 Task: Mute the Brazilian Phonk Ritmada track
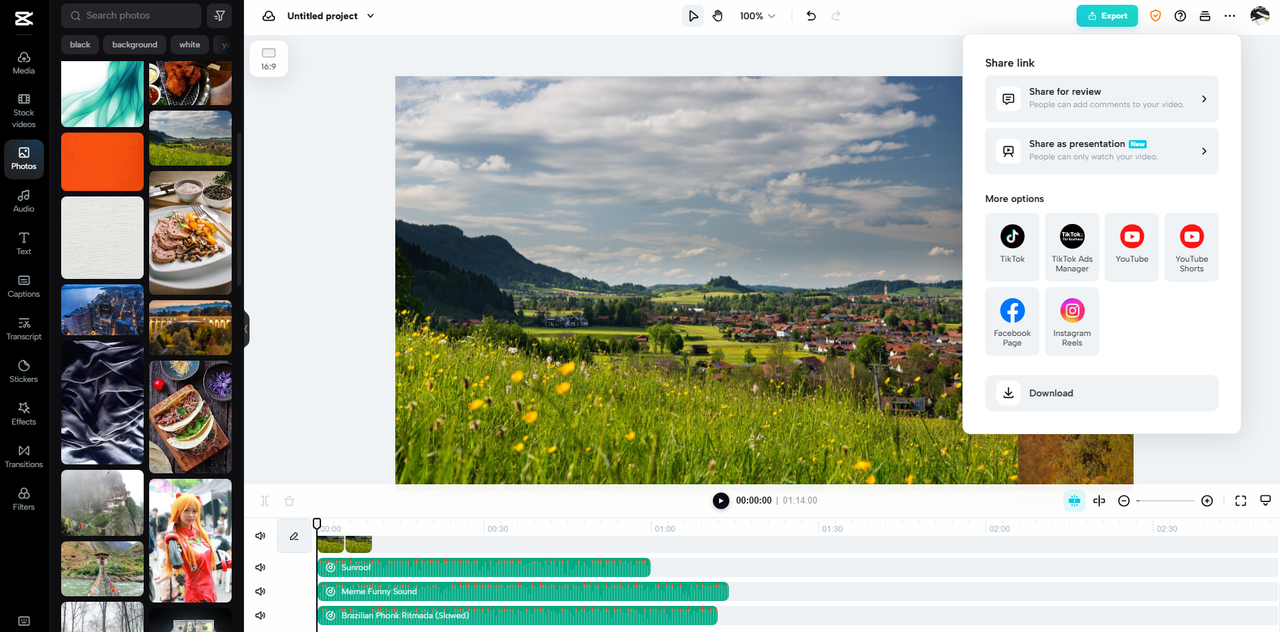tap(260, 615)
